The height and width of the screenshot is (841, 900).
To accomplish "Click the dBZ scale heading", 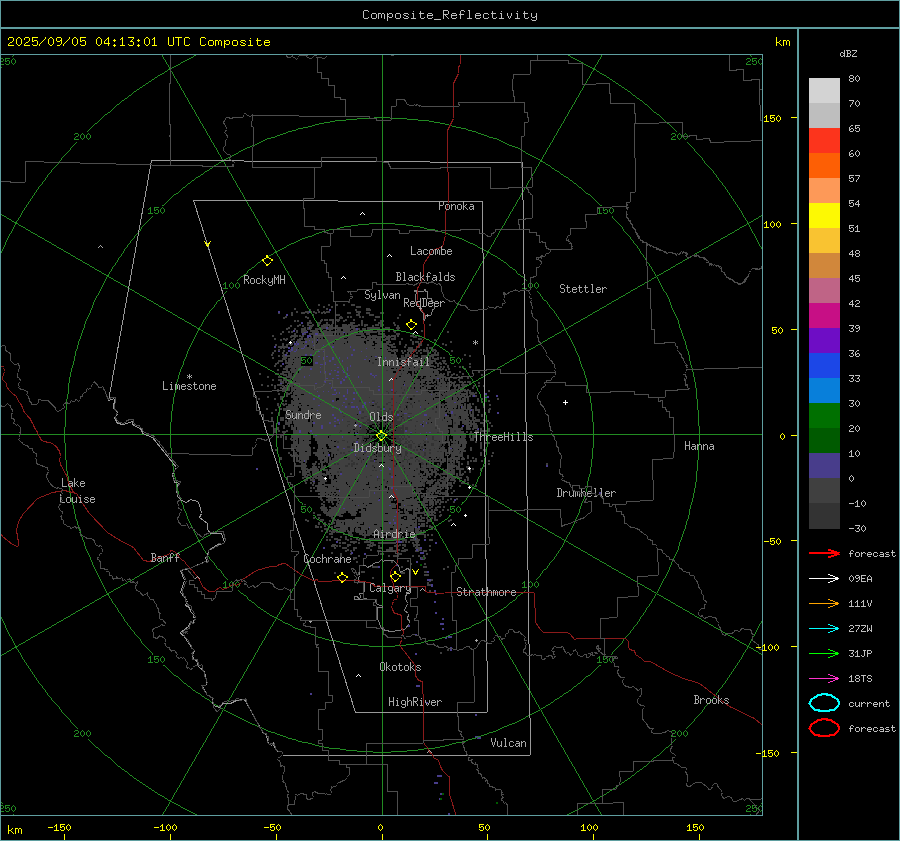I will click(x=848, y=54).
